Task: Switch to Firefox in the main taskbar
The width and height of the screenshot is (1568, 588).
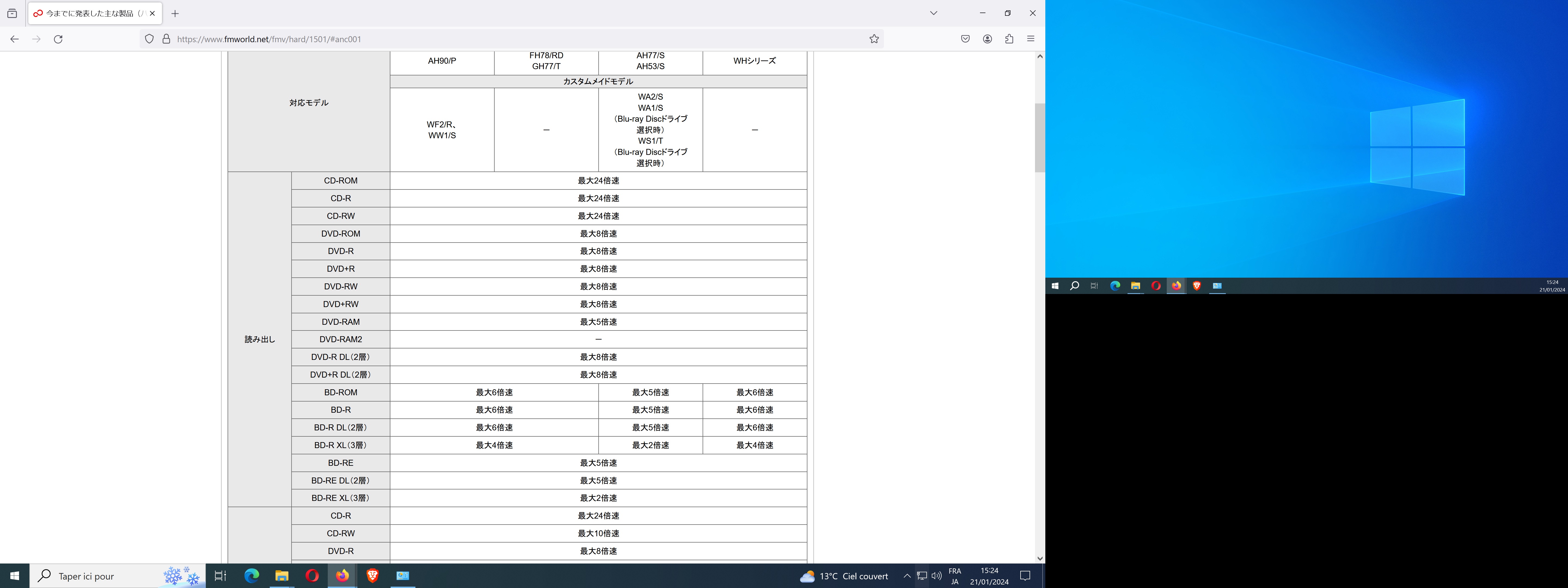Action: click(343, 576)
